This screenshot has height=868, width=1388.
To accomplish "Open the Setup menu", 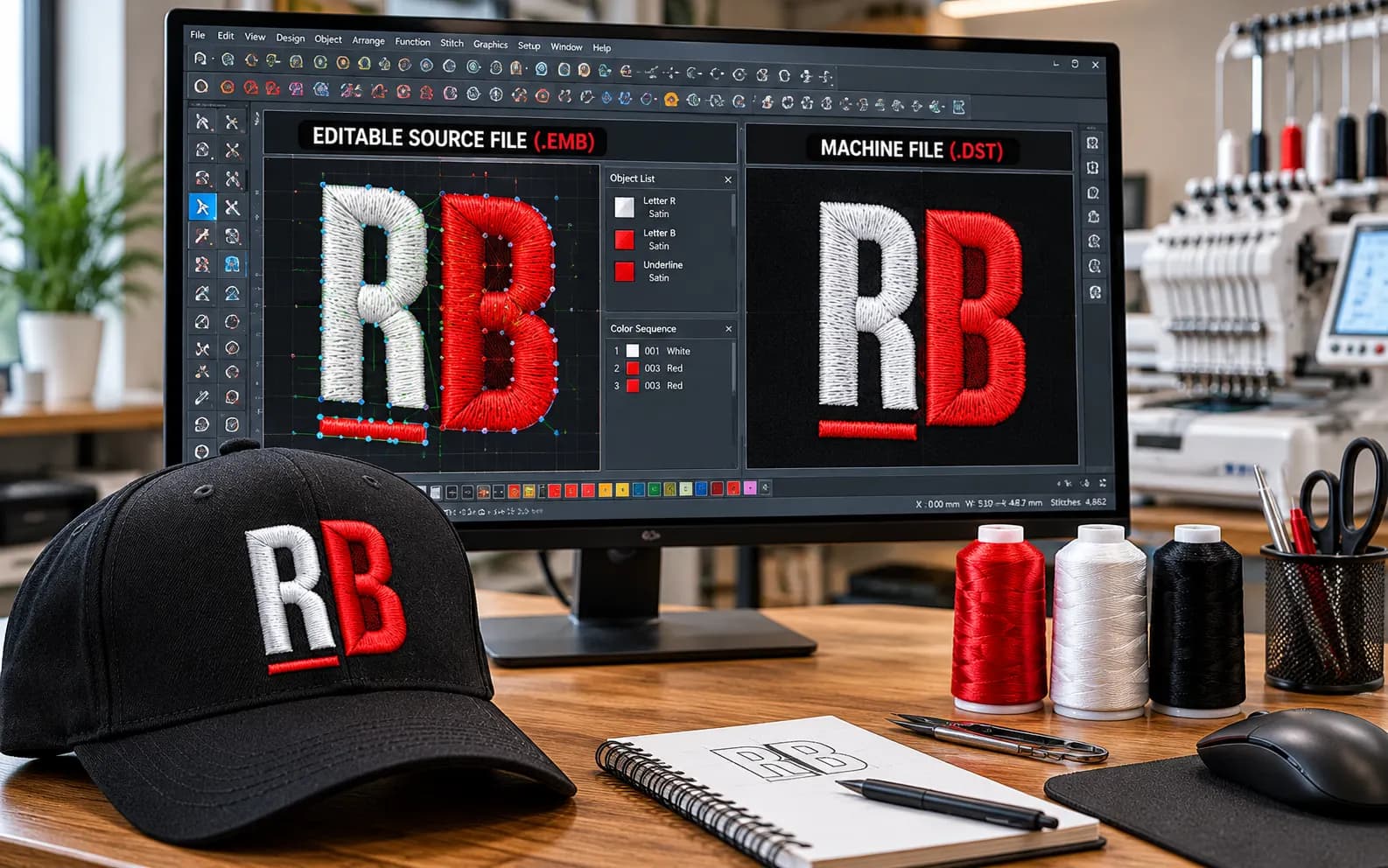I will (529, 45).
